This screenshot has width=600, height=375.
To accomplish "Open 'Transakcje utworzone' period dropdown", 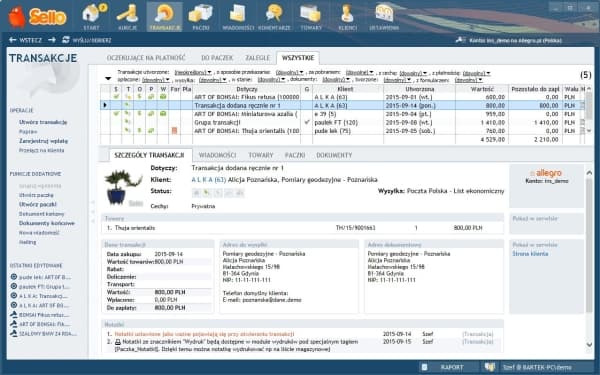I will coord(193,73).
